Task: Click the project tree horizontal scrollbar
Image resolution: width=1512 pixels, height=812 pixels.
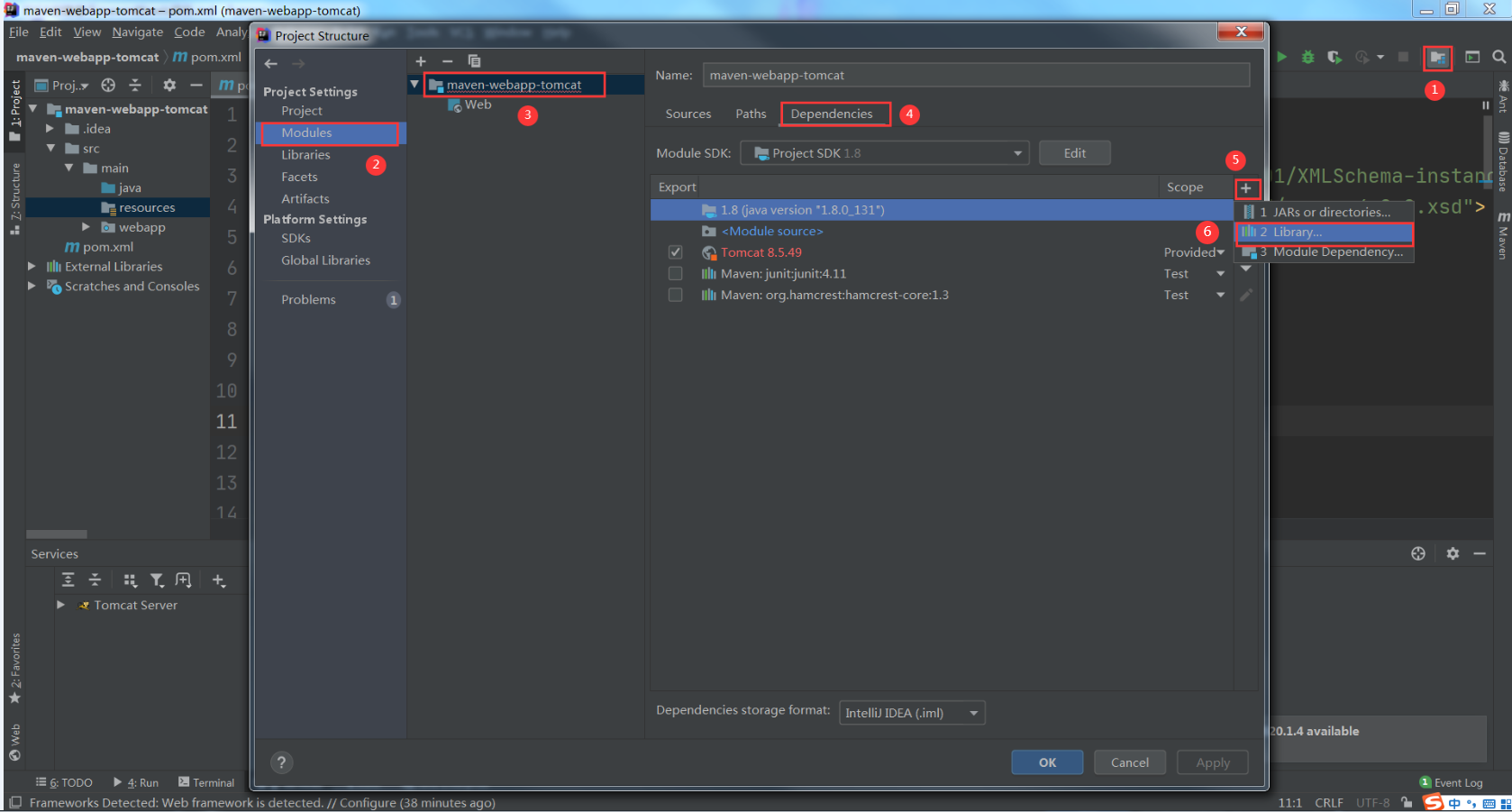Action: pyautogui.click(x=57, y=534)
